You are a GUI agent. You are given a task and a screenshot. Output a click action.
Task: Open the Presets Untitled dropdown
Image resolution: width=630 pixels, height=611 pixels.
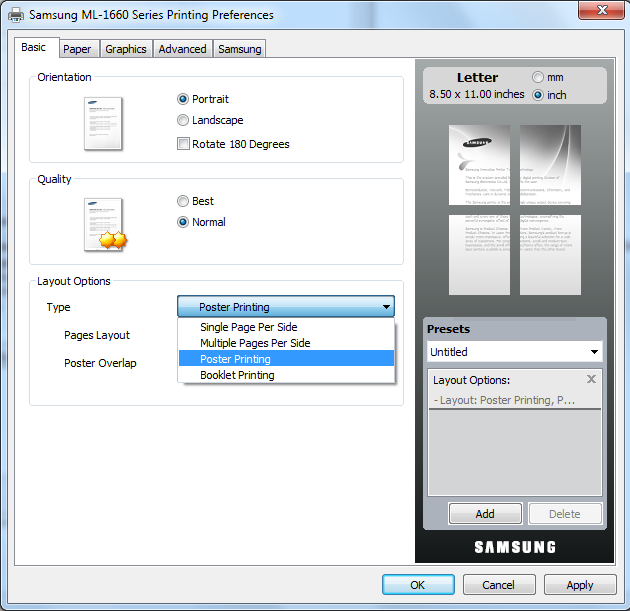tap(515, 352)
